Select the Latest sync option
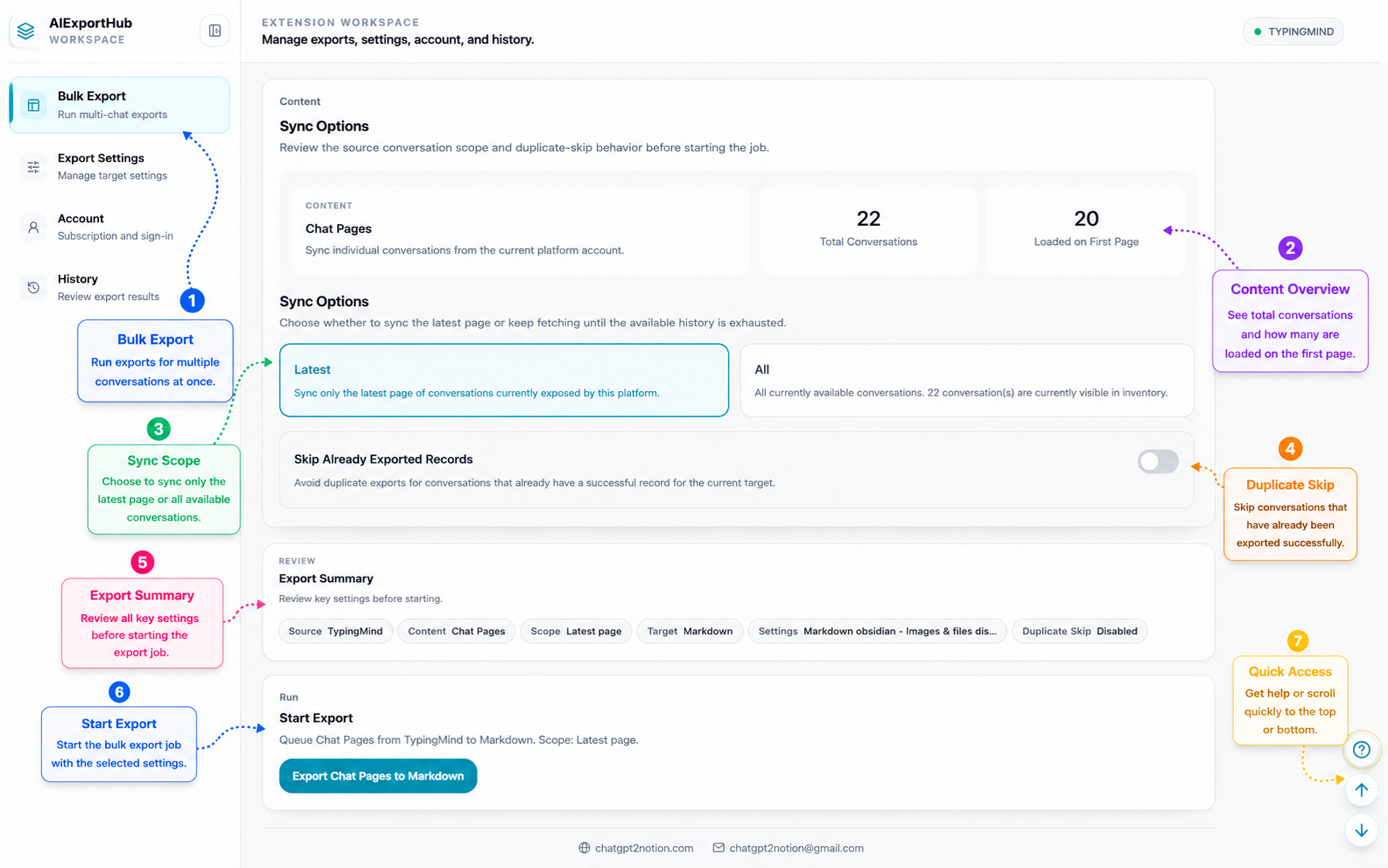Image resolution: width=1388 pixels, height=868 pixels. point(504,380)
